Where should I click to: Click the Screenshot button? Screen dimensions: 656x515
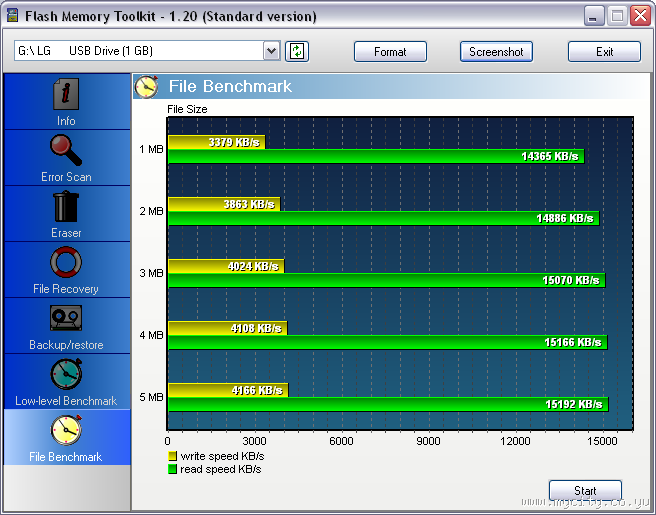[496, 52]
